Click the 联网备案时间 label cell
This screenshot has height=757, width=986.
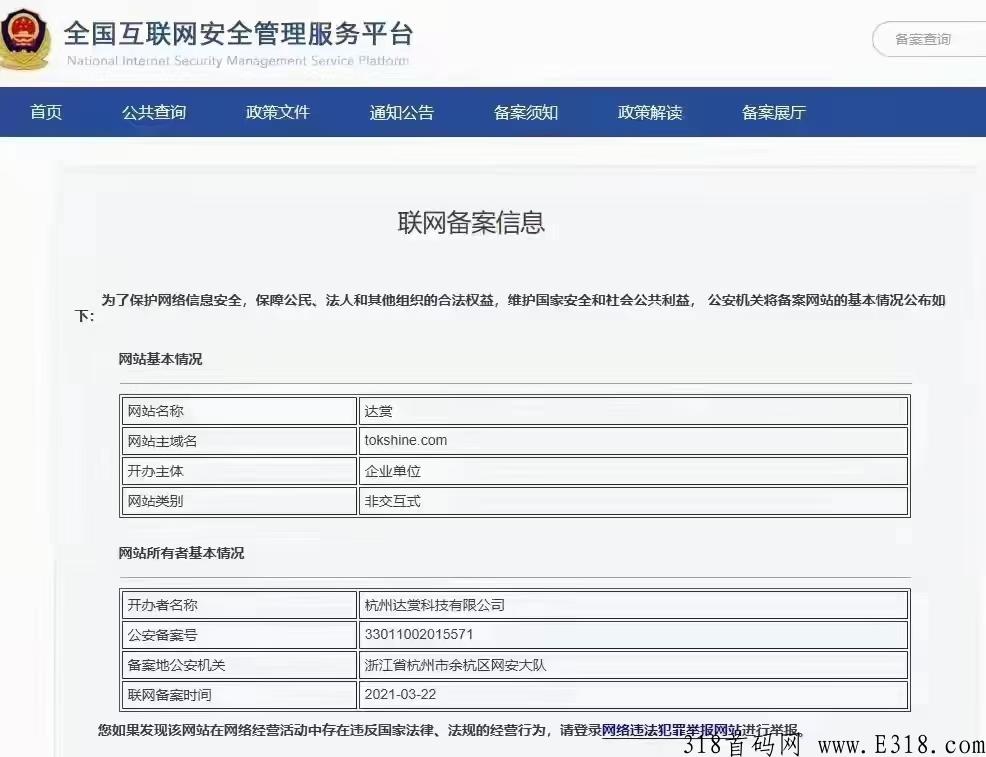pyautogui.click(x=239, y=695)
